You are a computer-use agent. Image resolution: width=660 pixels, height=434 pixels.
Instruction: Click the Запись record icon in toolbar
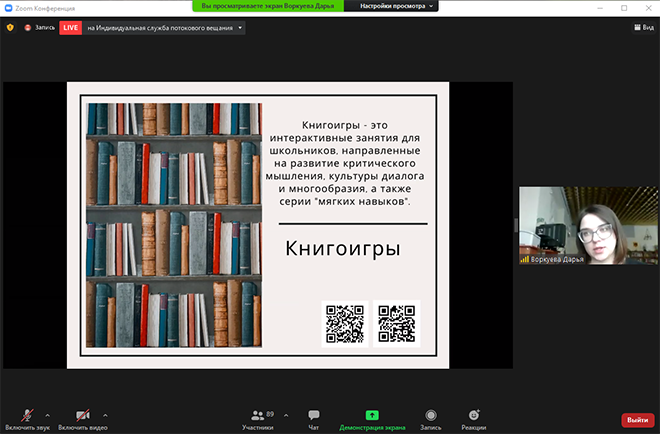[430, 418]
